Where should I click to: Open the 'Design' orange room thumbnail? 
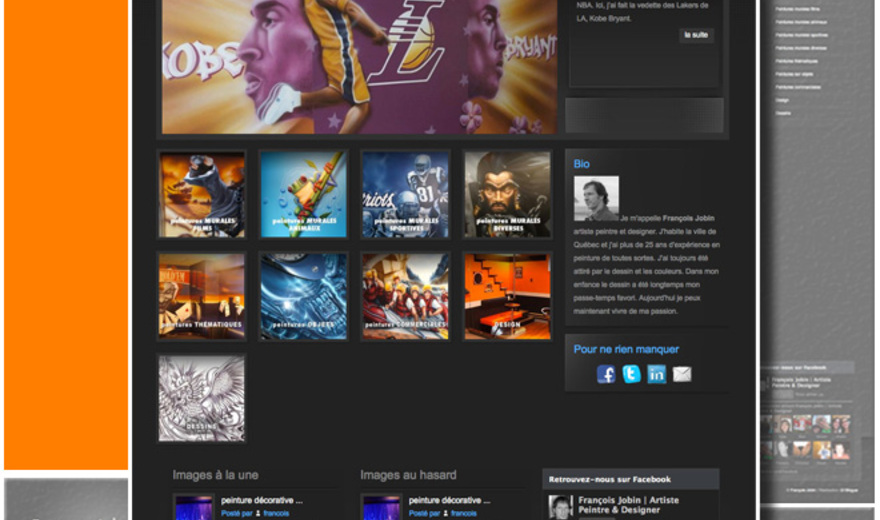tap(507, 296)
